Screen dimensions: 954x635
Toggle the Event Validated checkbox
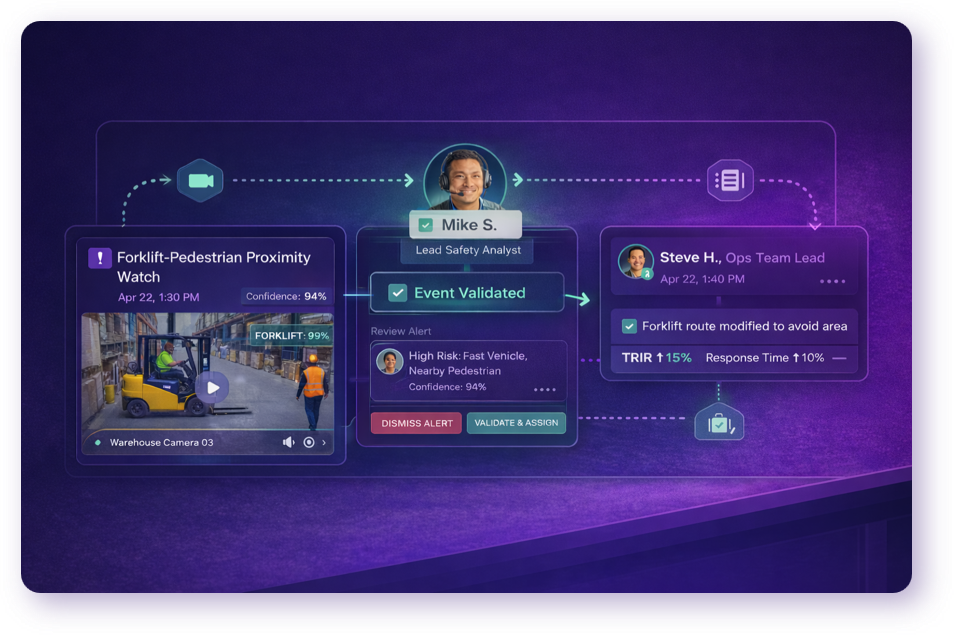[x=397, y=293]
